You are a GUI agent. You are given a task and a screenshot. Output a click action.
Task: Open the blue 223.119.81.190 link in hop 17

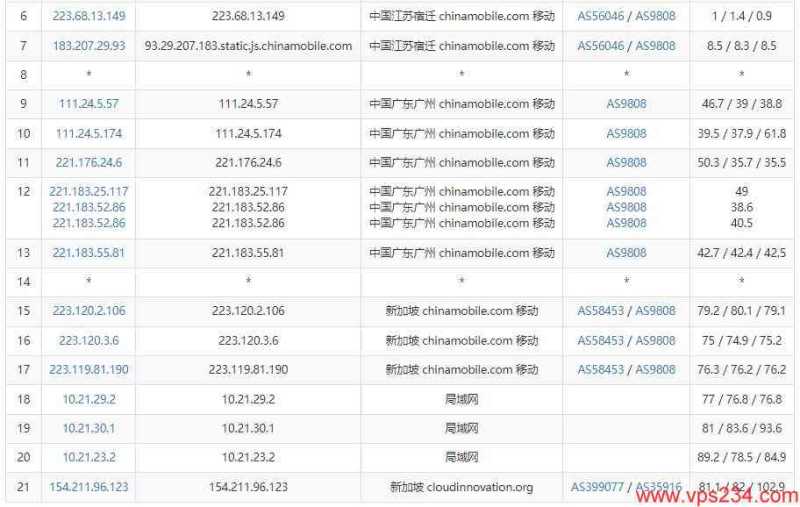point(89,369)
